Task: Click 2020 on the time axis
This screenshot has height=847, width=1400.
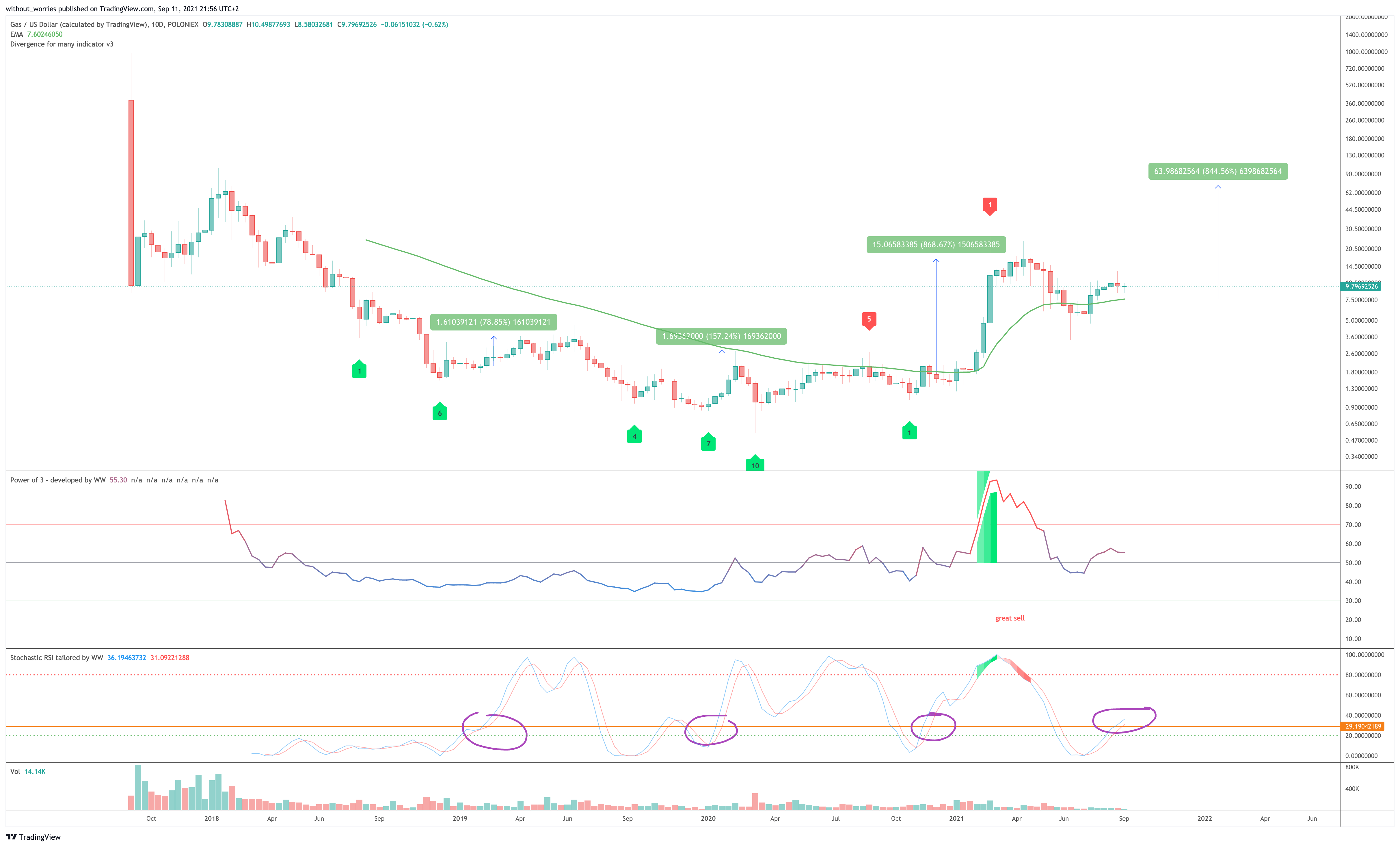Action: click(708, 819)
